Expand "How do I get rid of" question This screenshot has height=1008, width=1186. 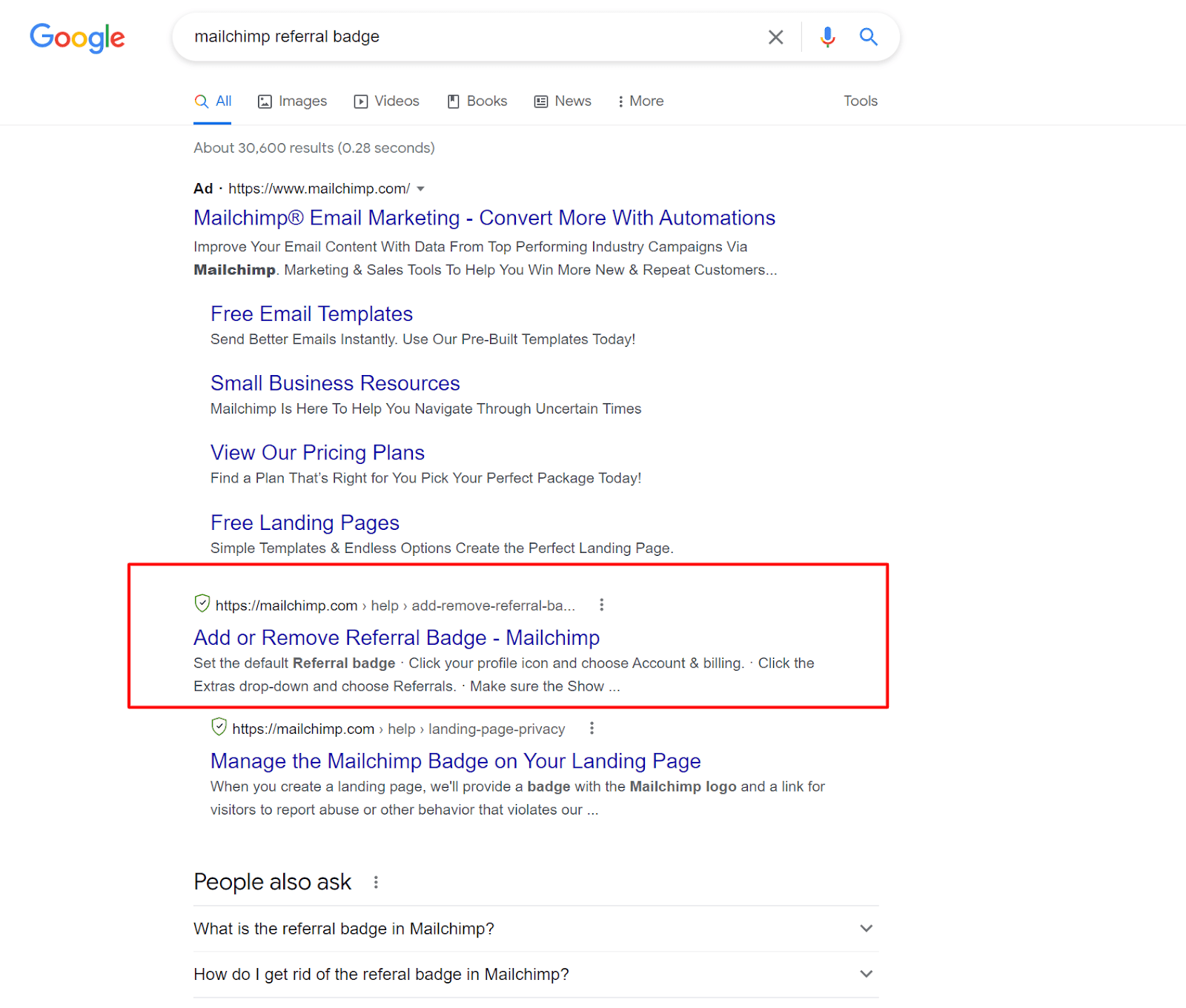(x=865, y=974)
